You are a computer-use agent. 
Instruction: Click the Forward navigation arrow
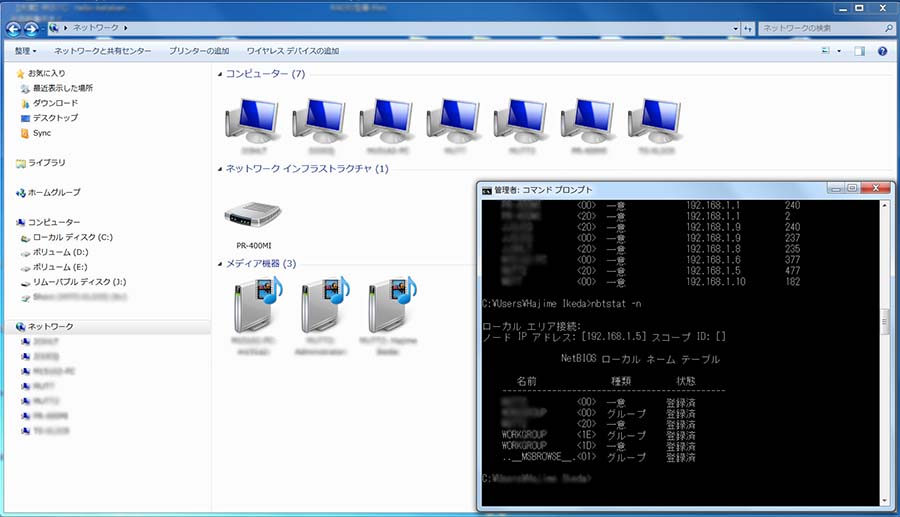[x=32, y=27]
